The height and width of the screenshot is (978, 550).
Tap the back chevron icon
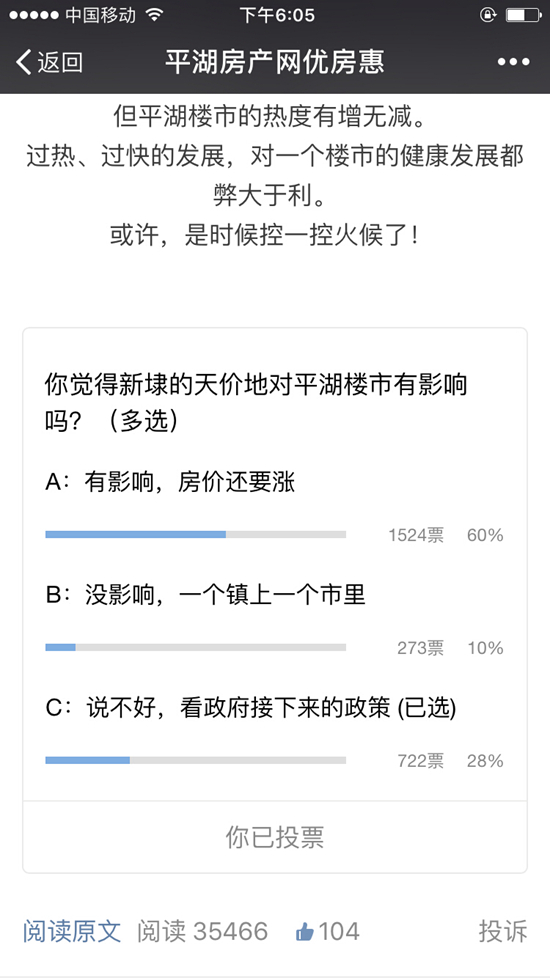point(24,62)
